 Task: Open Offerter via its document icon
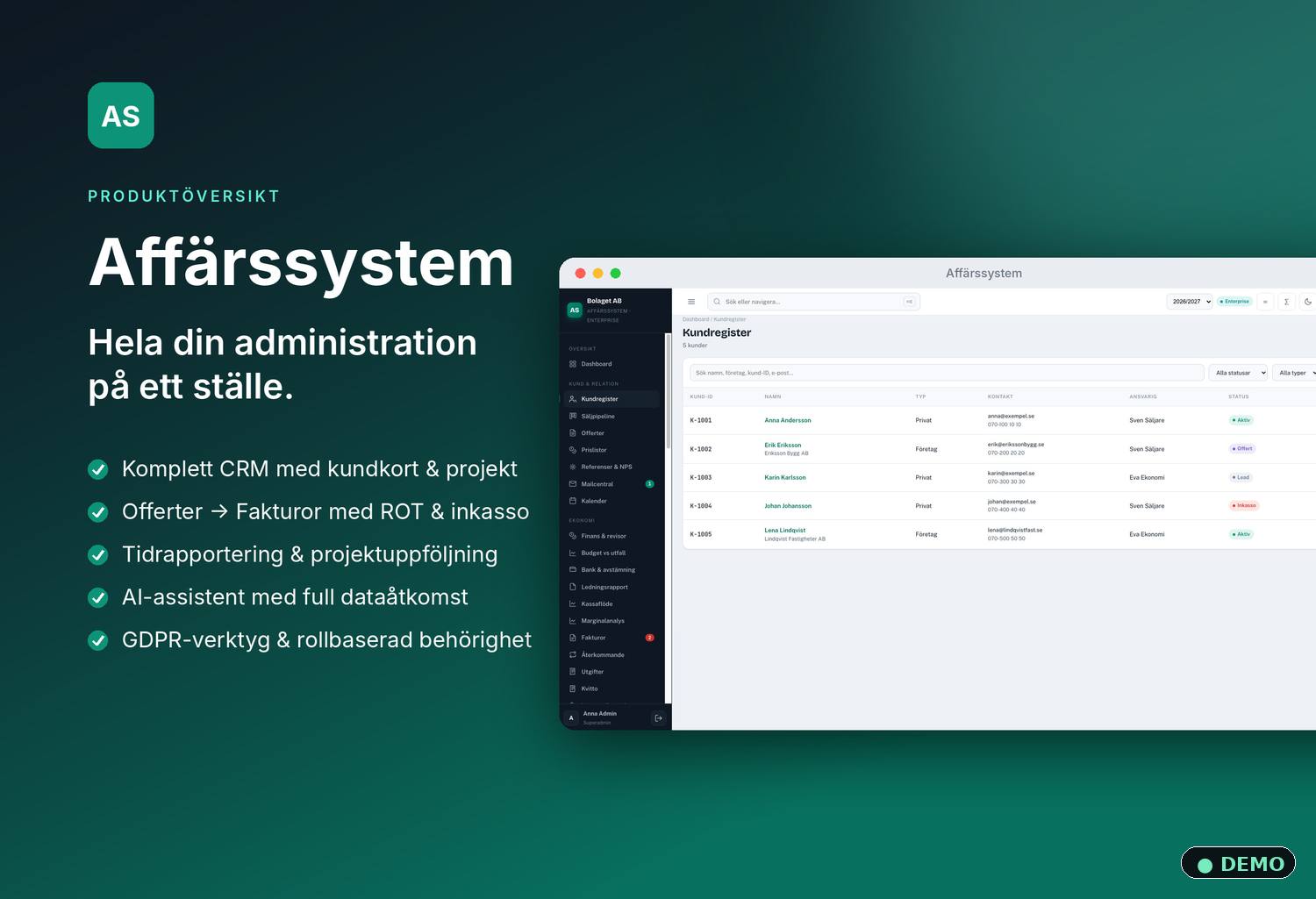(x=573, y=432)
